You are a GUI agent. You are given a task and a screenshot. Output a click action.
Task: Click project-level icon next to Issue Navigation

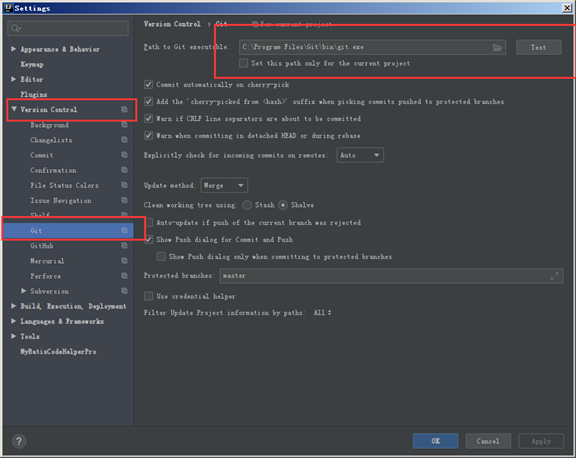pyautogui.click(x=124, y=200)
